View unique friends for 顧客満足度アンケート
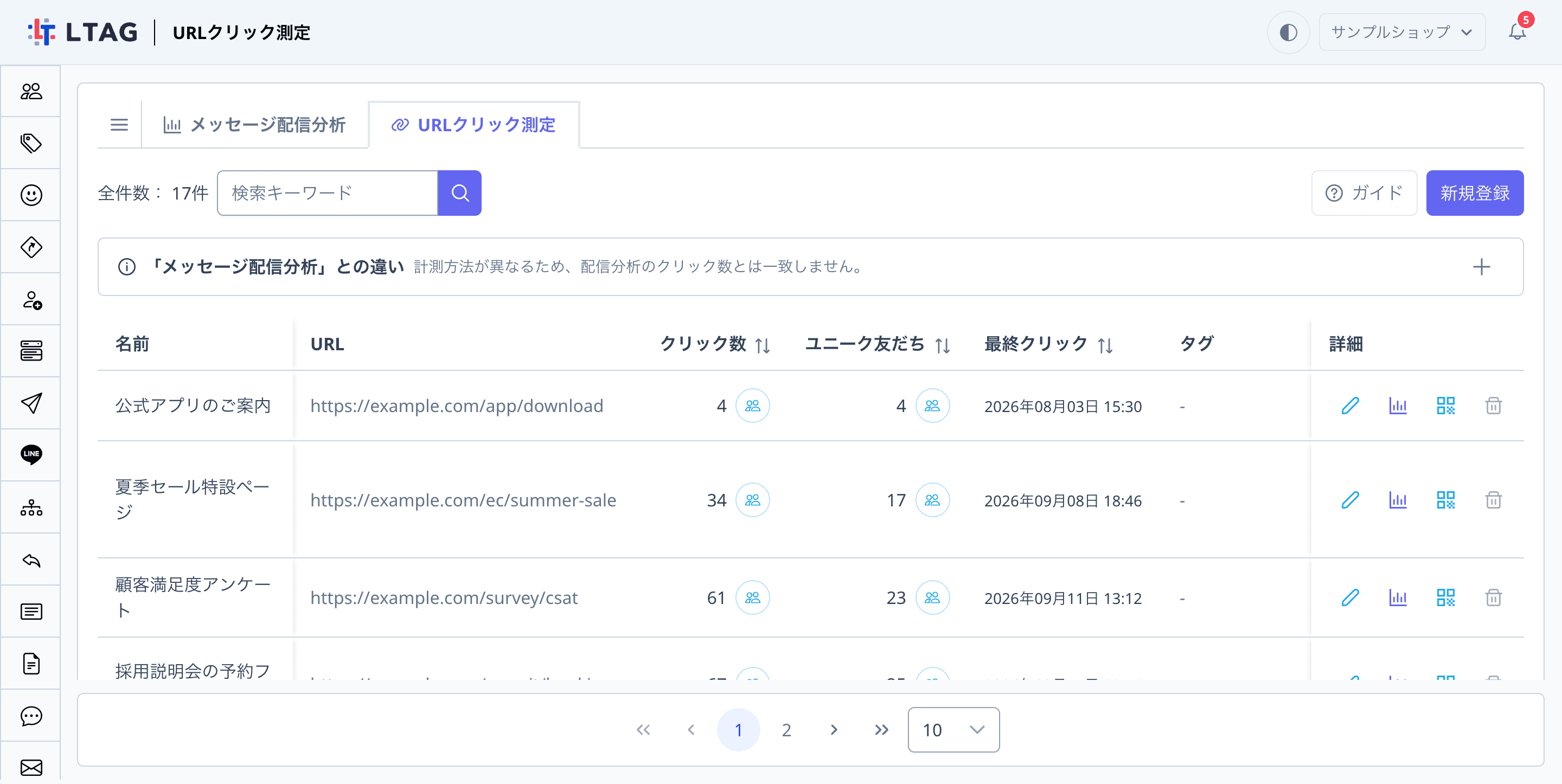The image size is (1562, 784). point(933,598)
